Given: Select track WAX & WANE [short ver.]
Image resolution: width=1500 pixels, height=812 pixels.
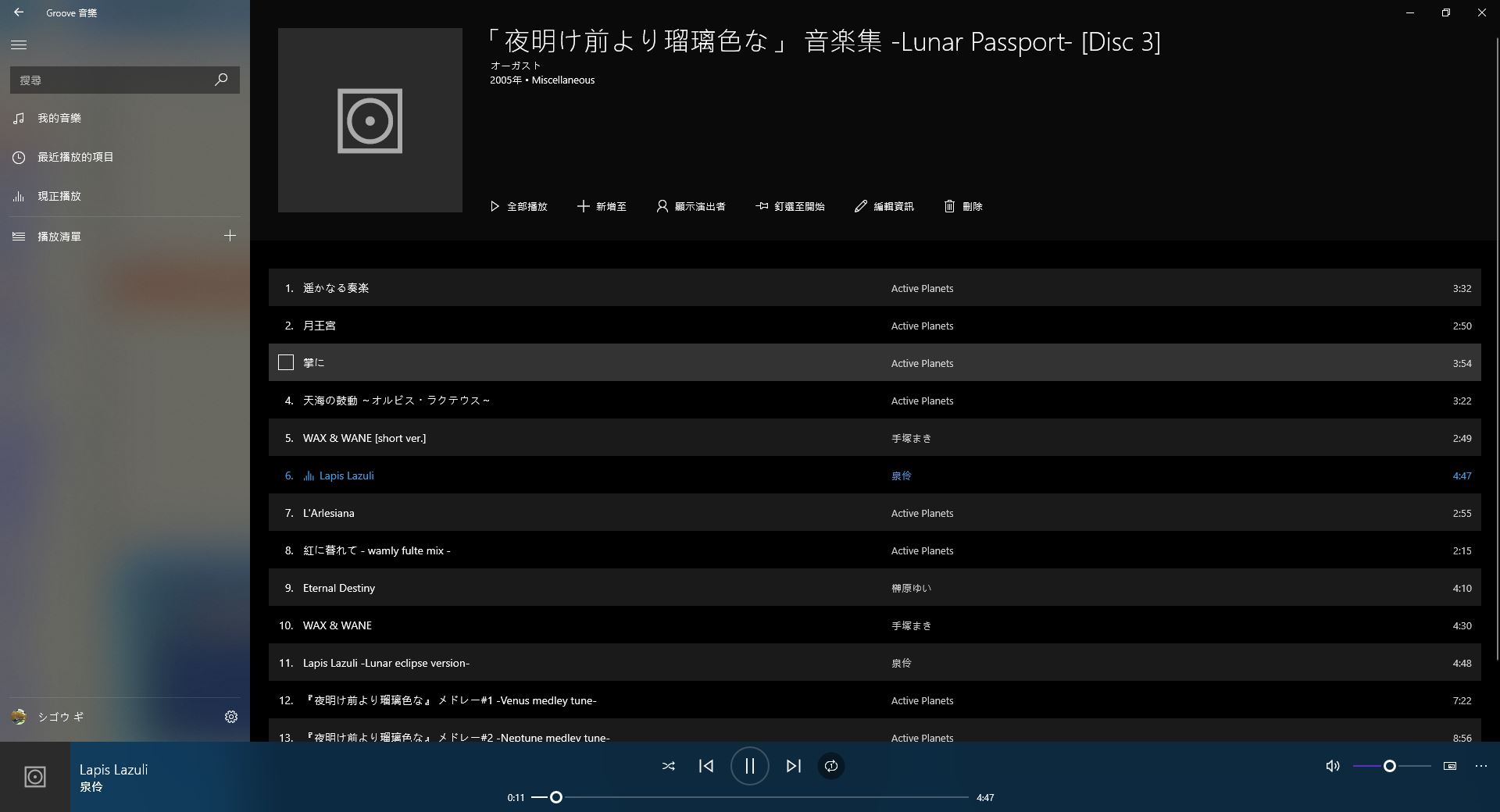Looking at the screenshot, I should pyautogui.click(x=875, y=438).
